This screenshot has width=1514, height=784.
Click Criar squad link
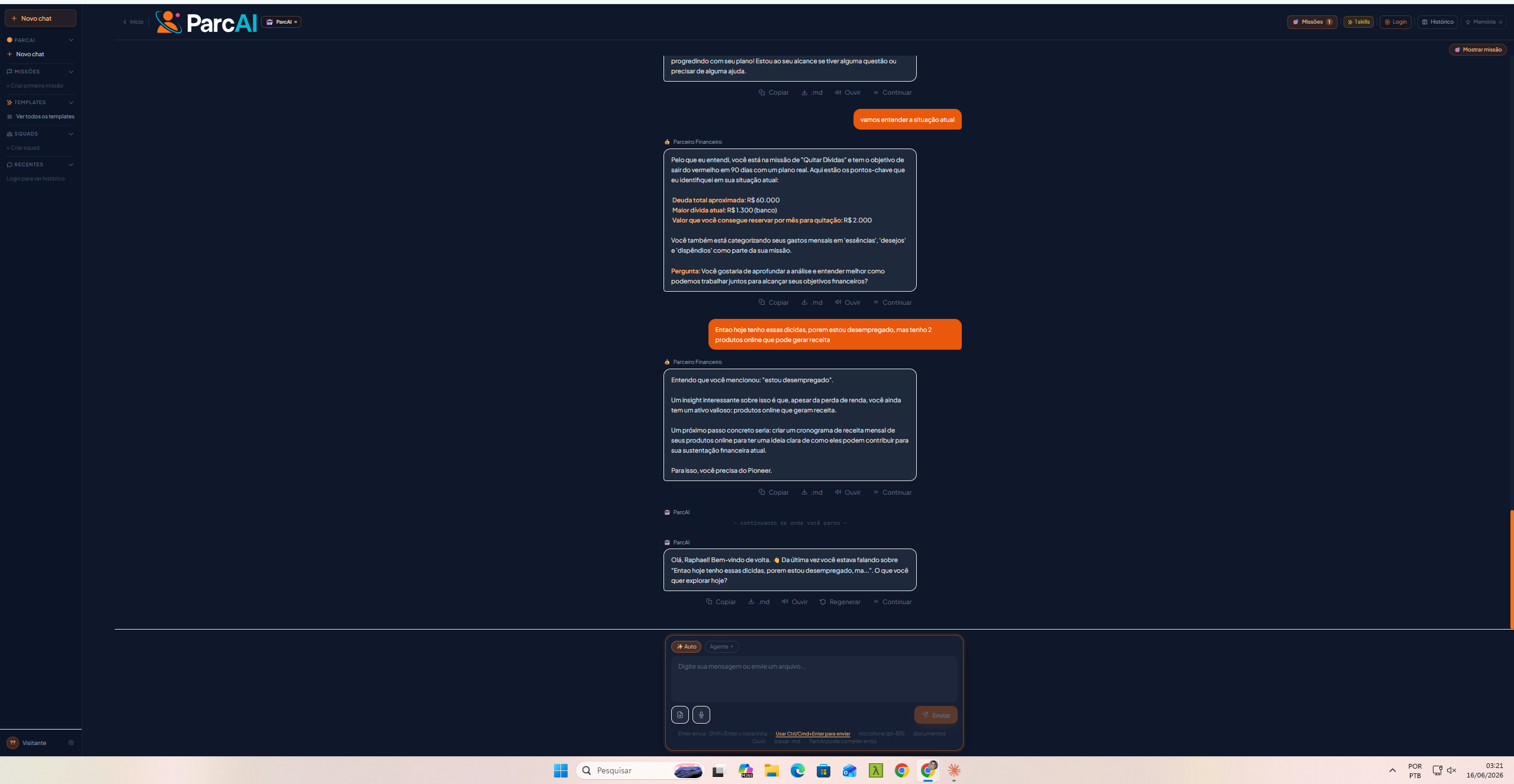pyautogui.click(x=23, y=148)
